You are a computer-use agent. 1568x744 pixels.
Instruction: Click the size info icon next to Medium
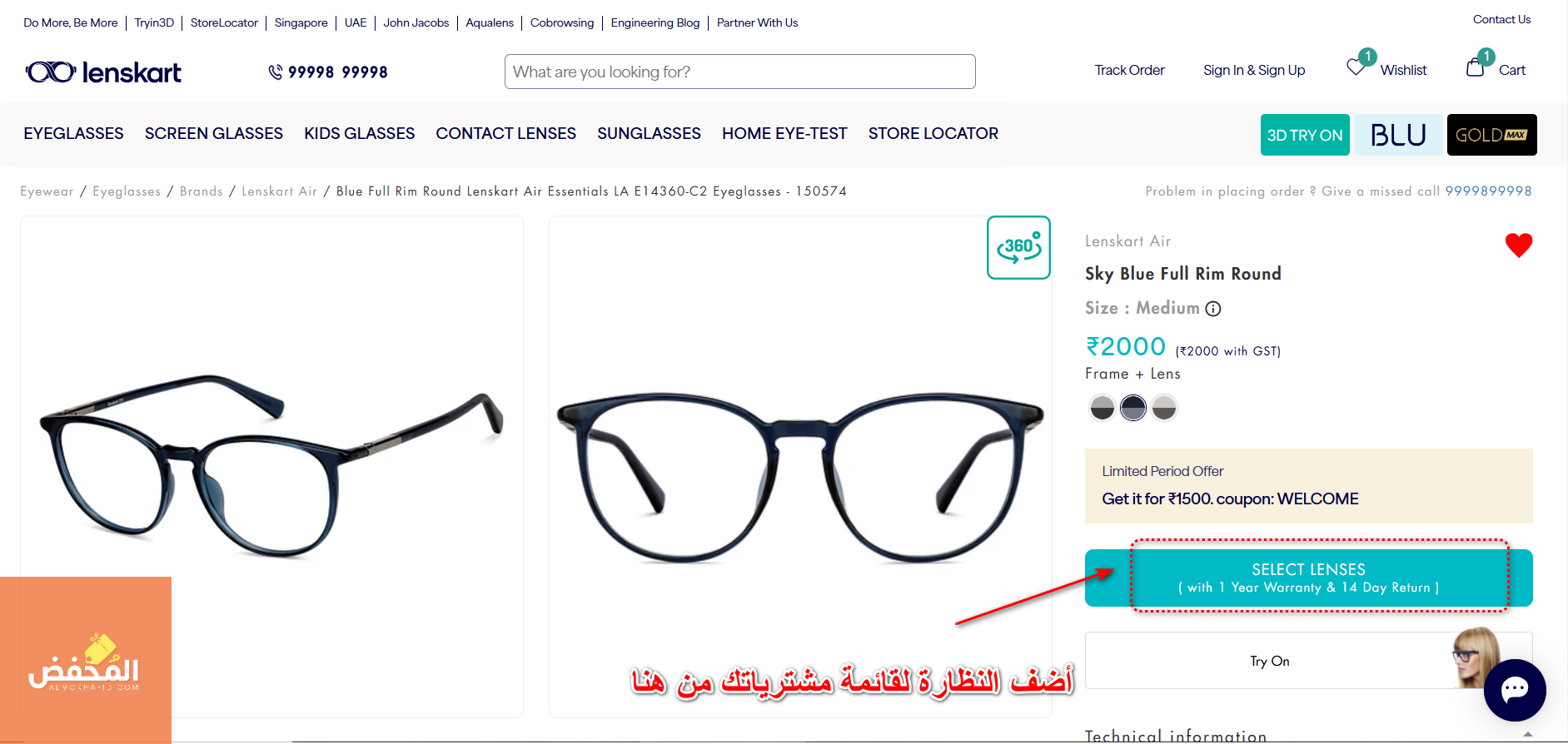(x=1213, y=309)
